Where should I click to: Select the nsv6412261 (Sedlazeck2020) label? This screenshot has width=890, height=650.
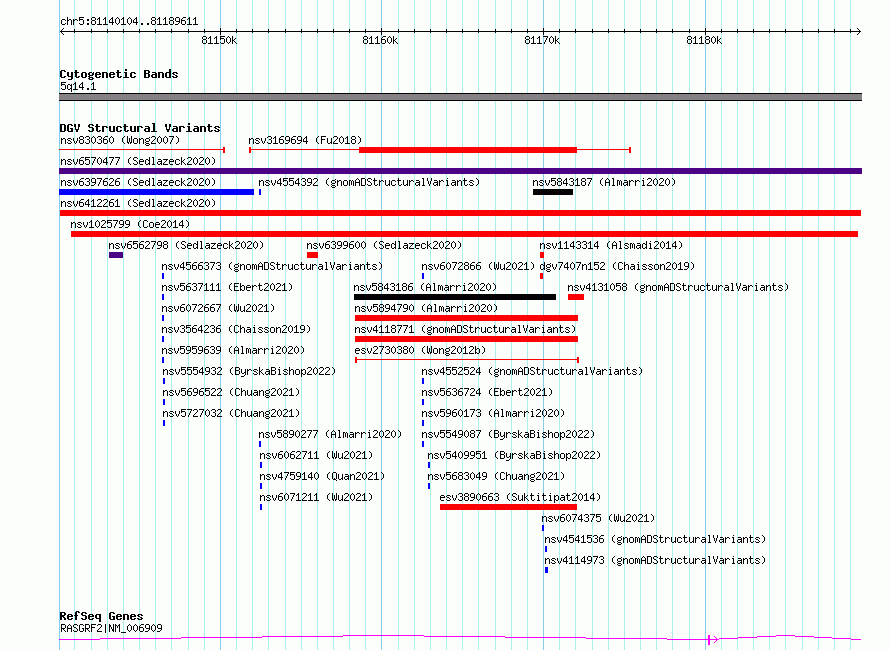point(138,203)
